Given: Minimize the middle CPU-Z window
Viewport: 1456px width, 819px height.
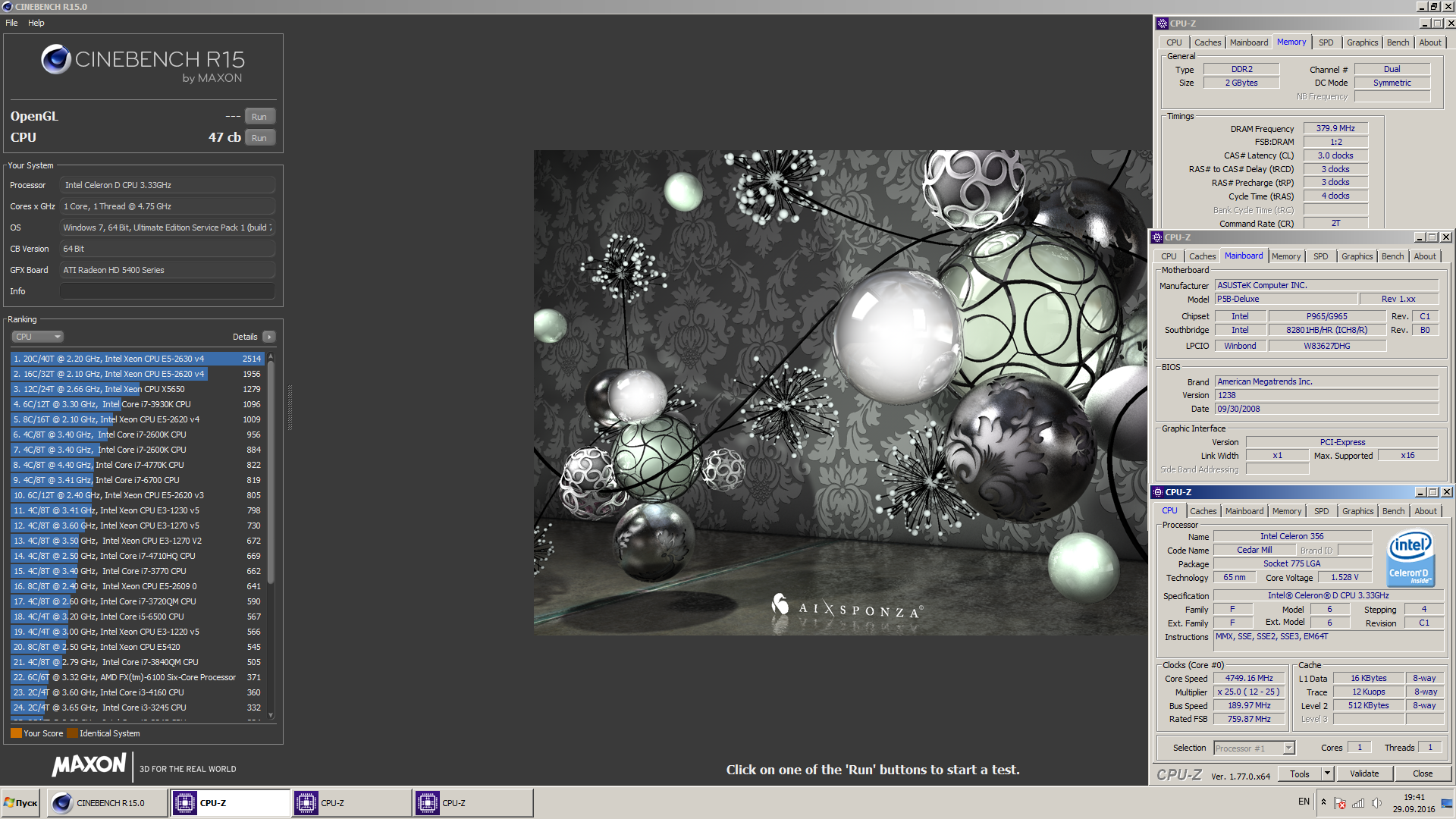Looking at the screenshot, I should tap(1419, 237).
